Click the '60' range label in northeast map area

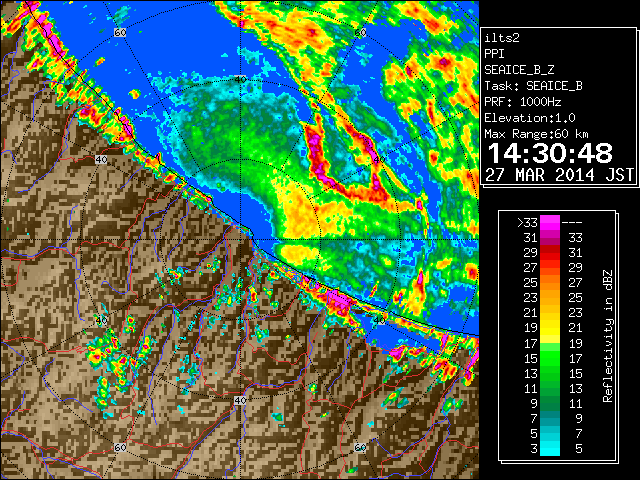coord(360,32)
